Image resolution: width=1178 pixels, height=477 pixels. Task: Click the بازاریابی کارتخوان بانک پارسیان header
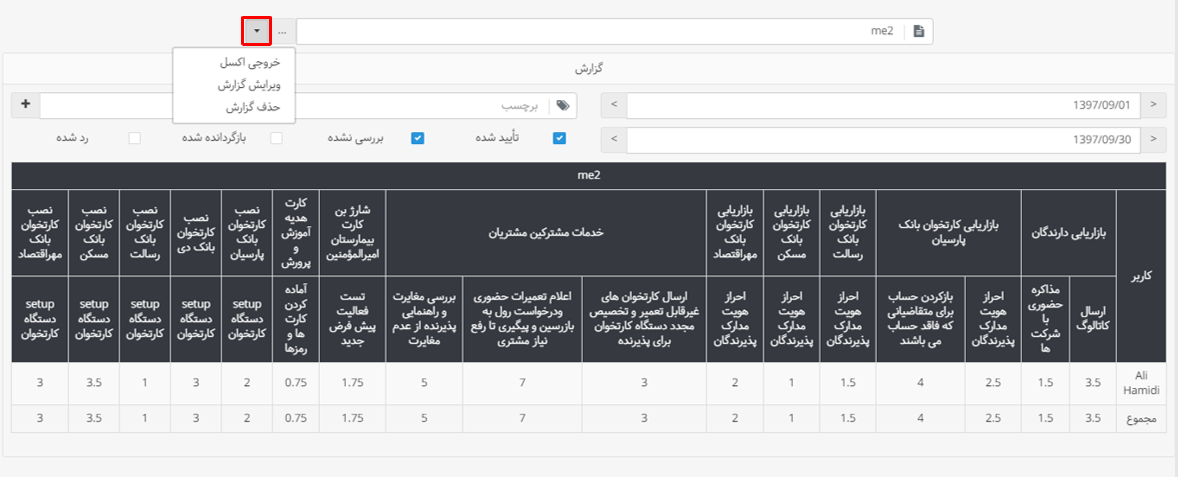949,232
